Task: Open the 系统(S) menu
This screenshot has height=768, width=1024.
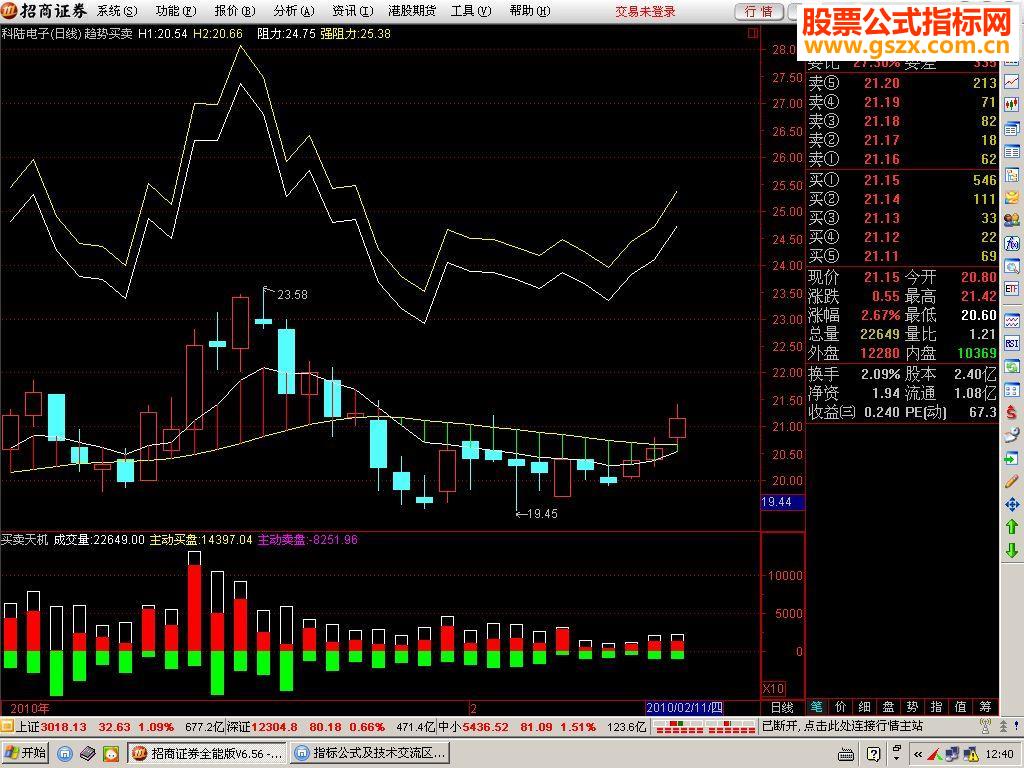Action: pyautogui.click(x=118, y=11)
